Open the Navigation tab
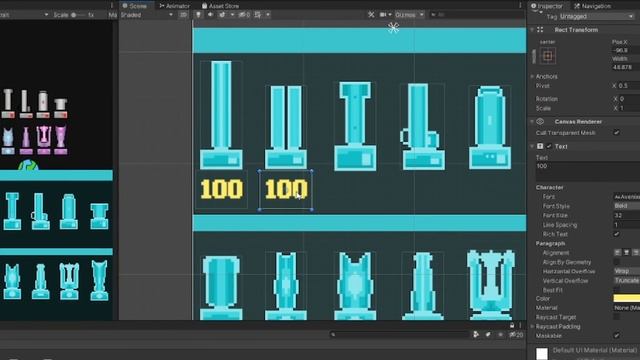Image resolution: width=640 pixels, height=360 pixels. (x=592, y=6)
